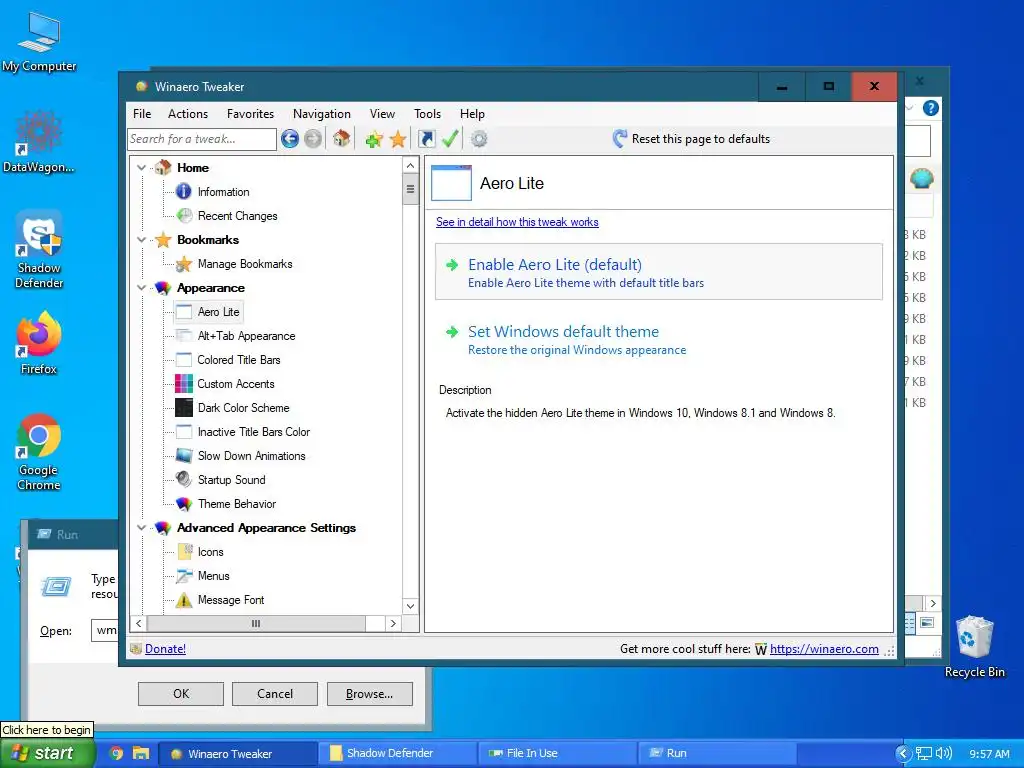Click the Theme Behavior icon

point(184,504)
